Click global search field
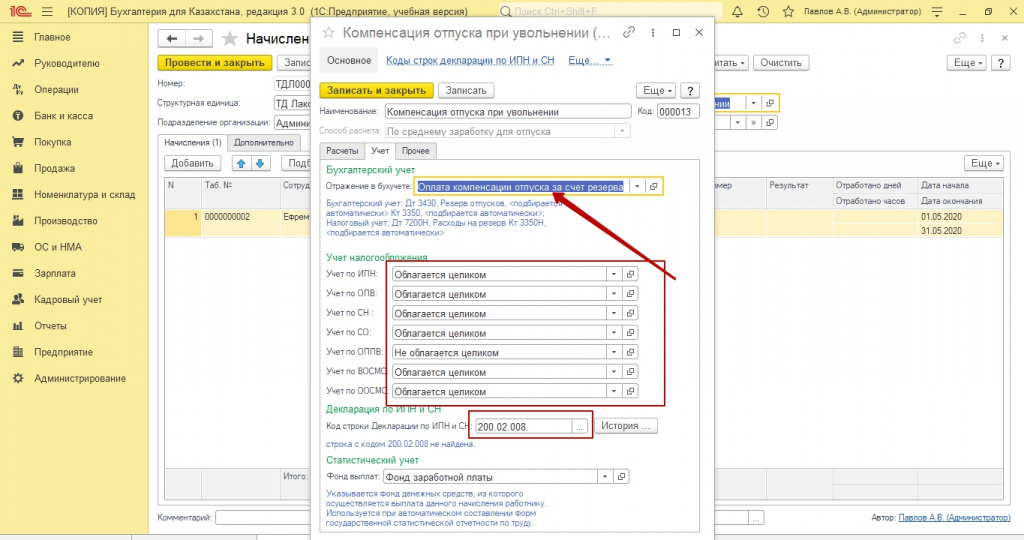Screen dimensions: 1024x540 [x=609, y=11]
